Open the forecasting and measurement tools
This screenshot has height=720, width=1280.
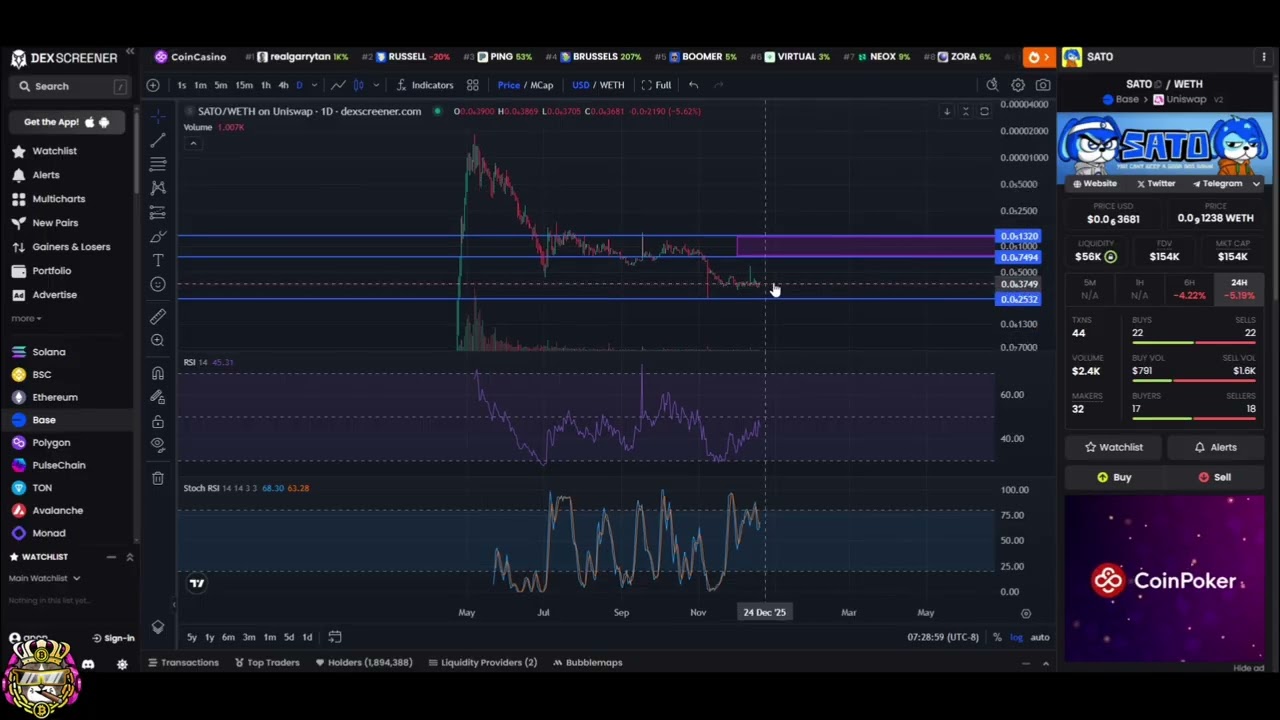[157, 212]
